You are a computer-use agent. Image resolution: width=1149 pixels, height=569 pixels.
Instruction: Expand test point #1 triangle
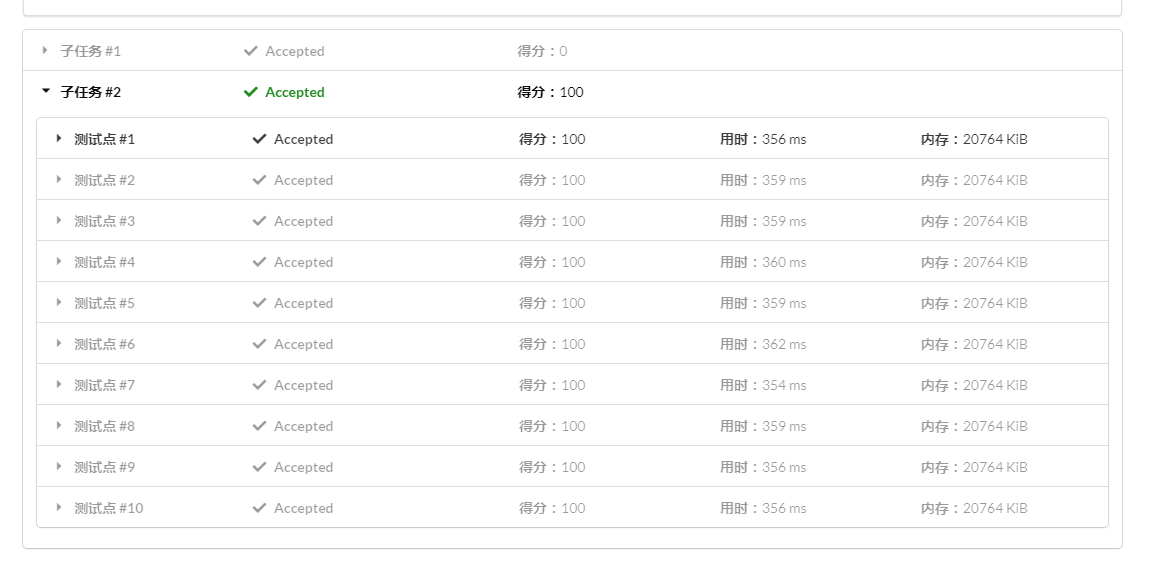(x=59, y=139)
